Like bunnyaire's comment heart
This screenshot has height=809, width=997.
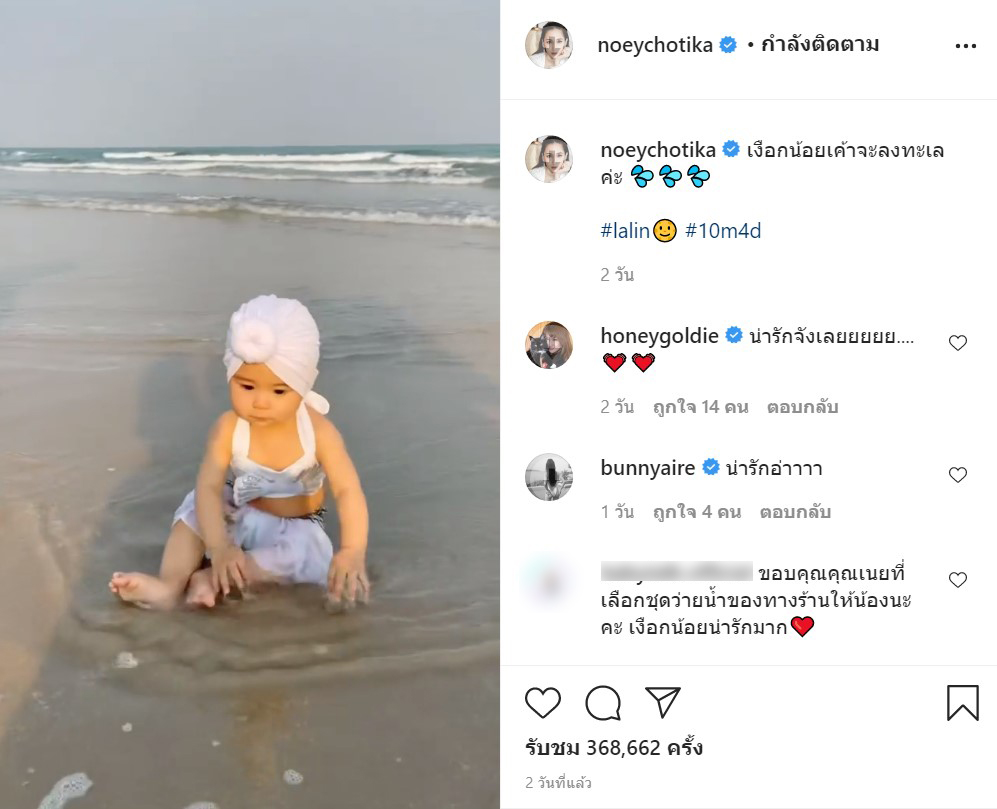pyautogui.click(x=958, y=474)
